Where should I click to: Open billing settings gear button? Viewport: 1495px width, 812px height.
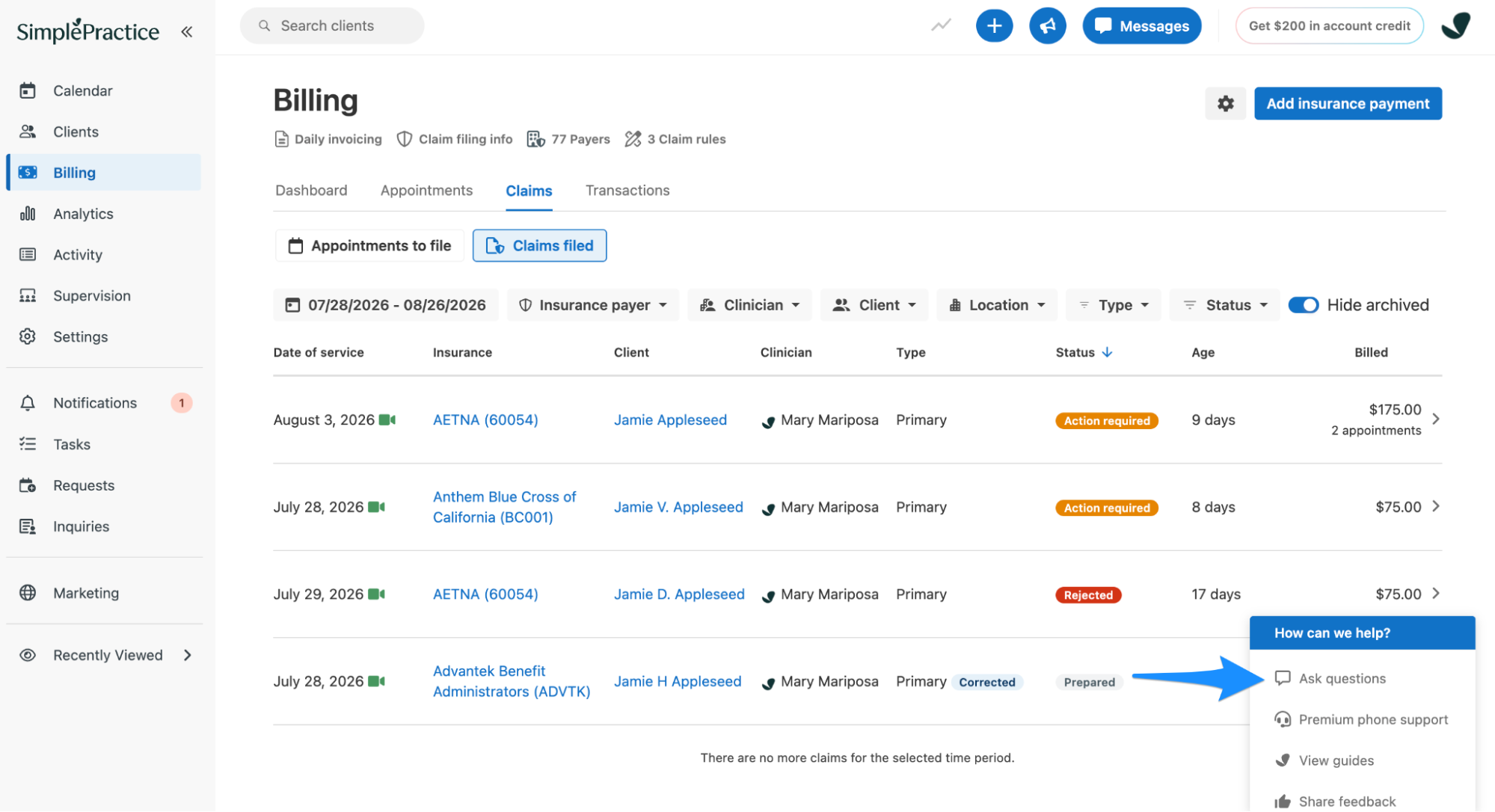coord(1225,104)
